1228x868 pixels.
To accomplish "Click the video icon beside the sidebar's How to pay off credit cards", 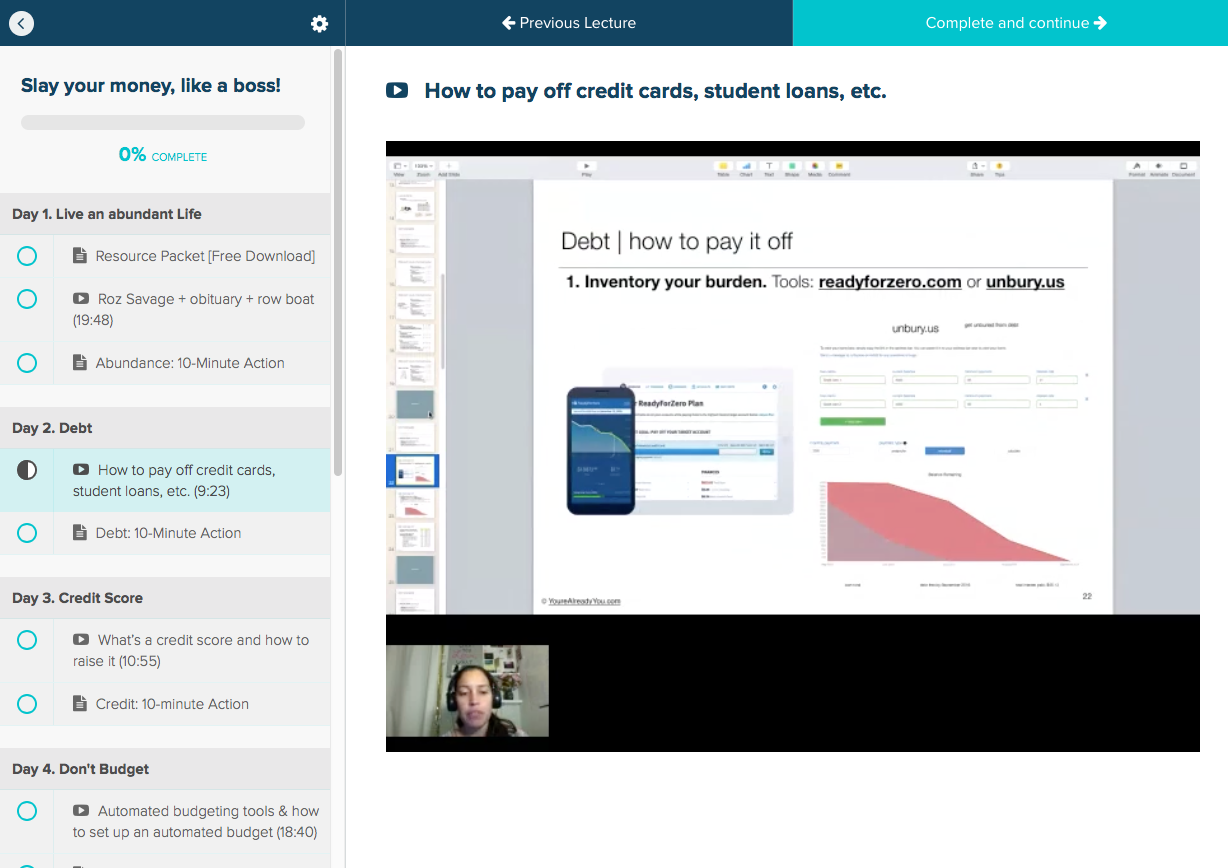I will pyautogui.click(x=81, y=470).
